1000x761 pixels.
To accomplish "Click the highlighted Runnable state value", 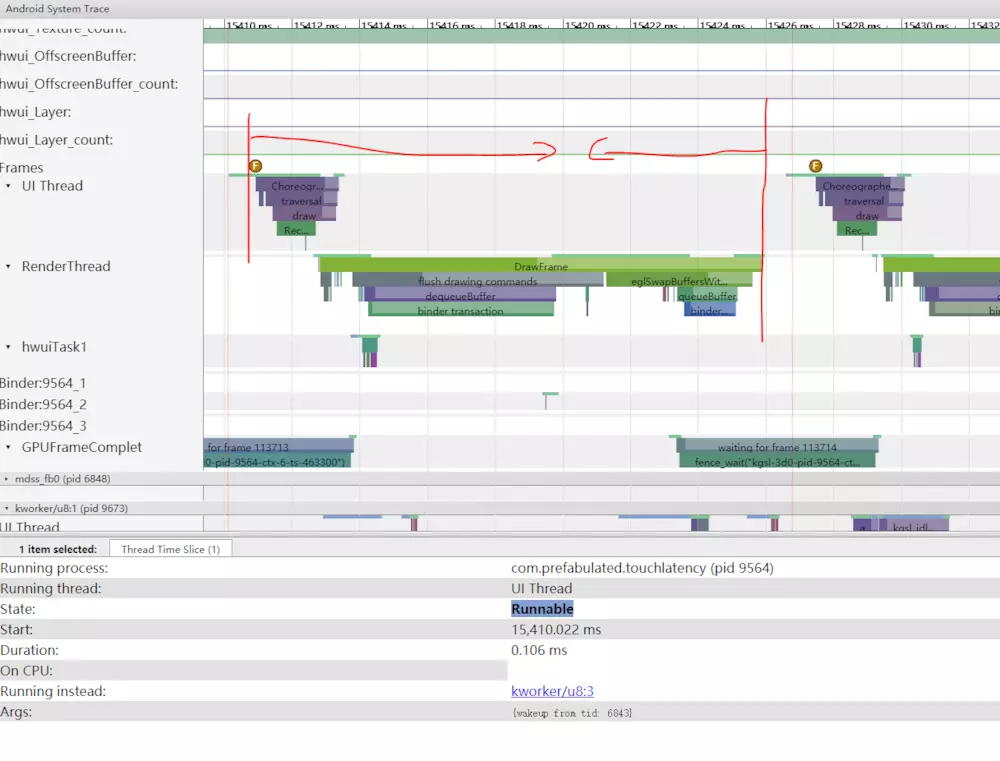I will 542,609.
